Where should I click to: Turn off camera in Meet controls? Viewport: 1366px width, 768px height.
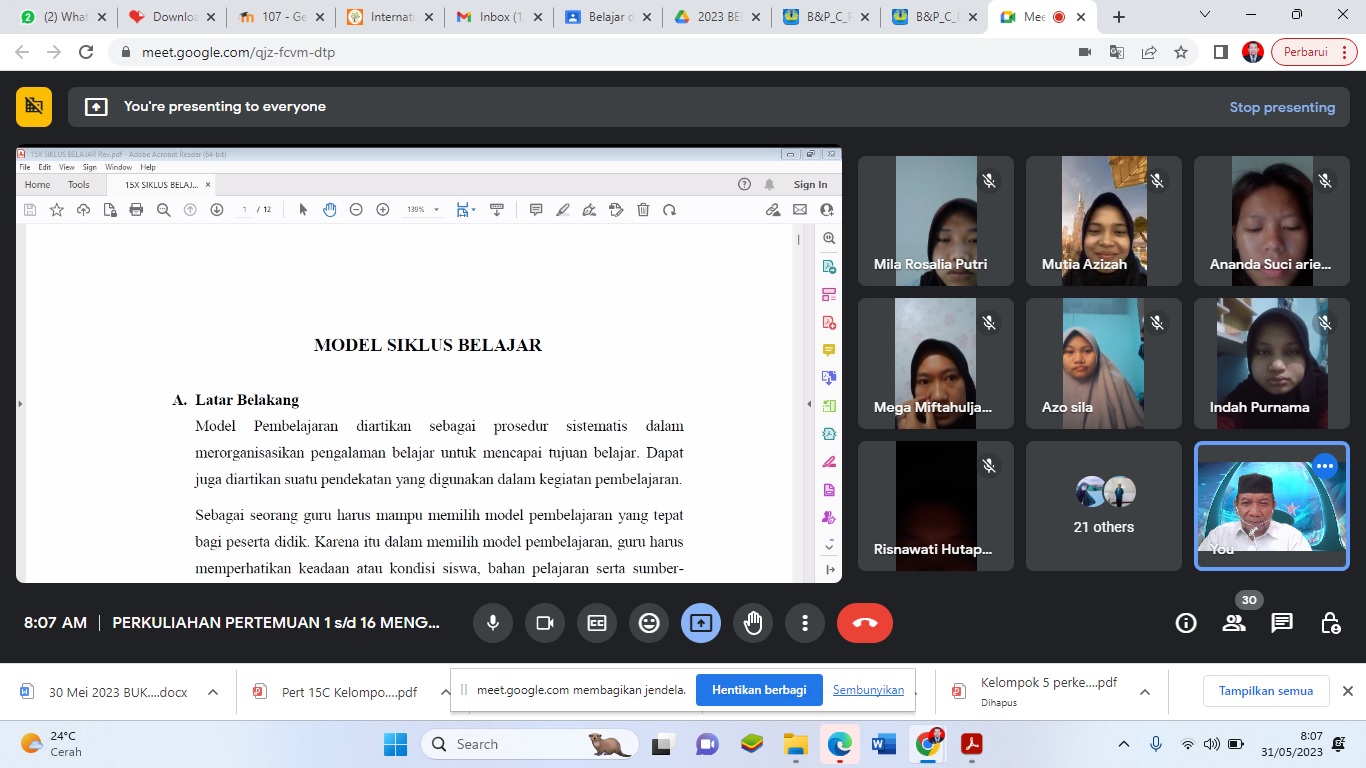[545, 623]
